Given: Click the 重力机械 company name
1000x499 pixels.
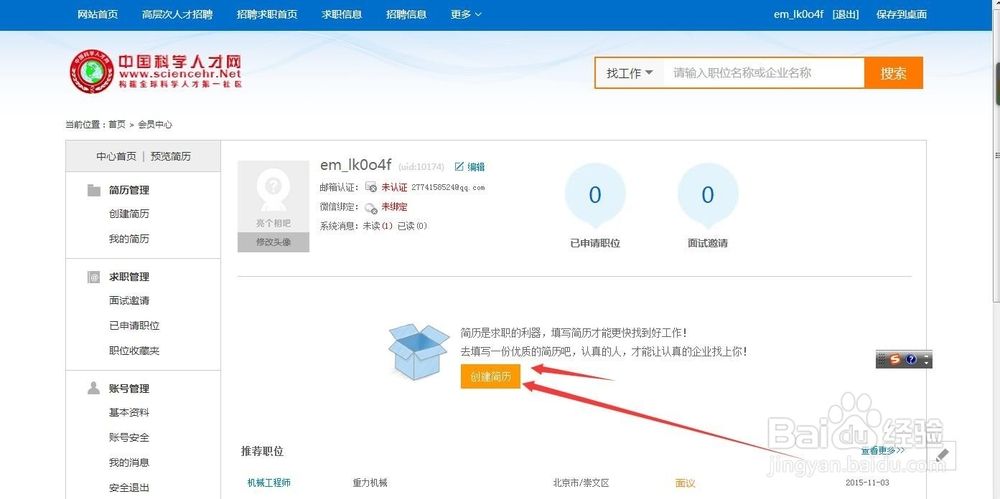Looking at the screenshot, I should (370, 483).
